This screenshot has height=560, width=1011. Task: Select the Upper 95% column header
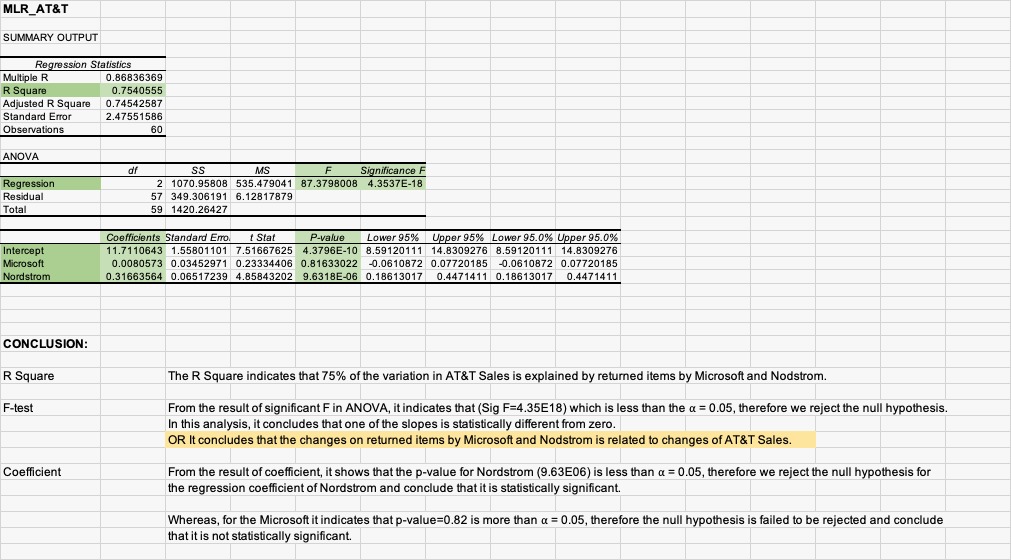[458, 238]
